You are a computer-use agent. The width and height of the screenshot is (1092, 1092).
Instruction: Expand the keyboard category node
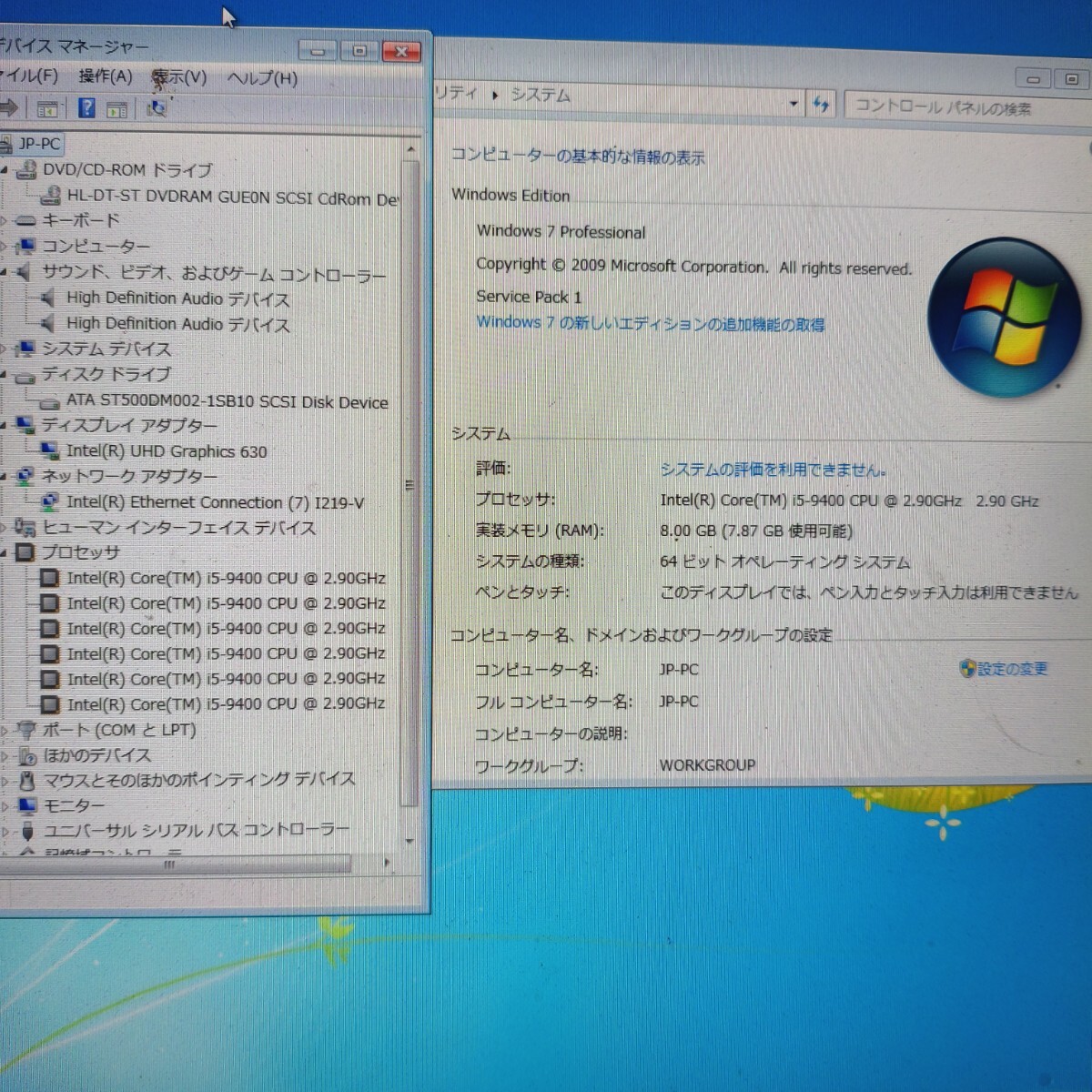tap(5, 221)
